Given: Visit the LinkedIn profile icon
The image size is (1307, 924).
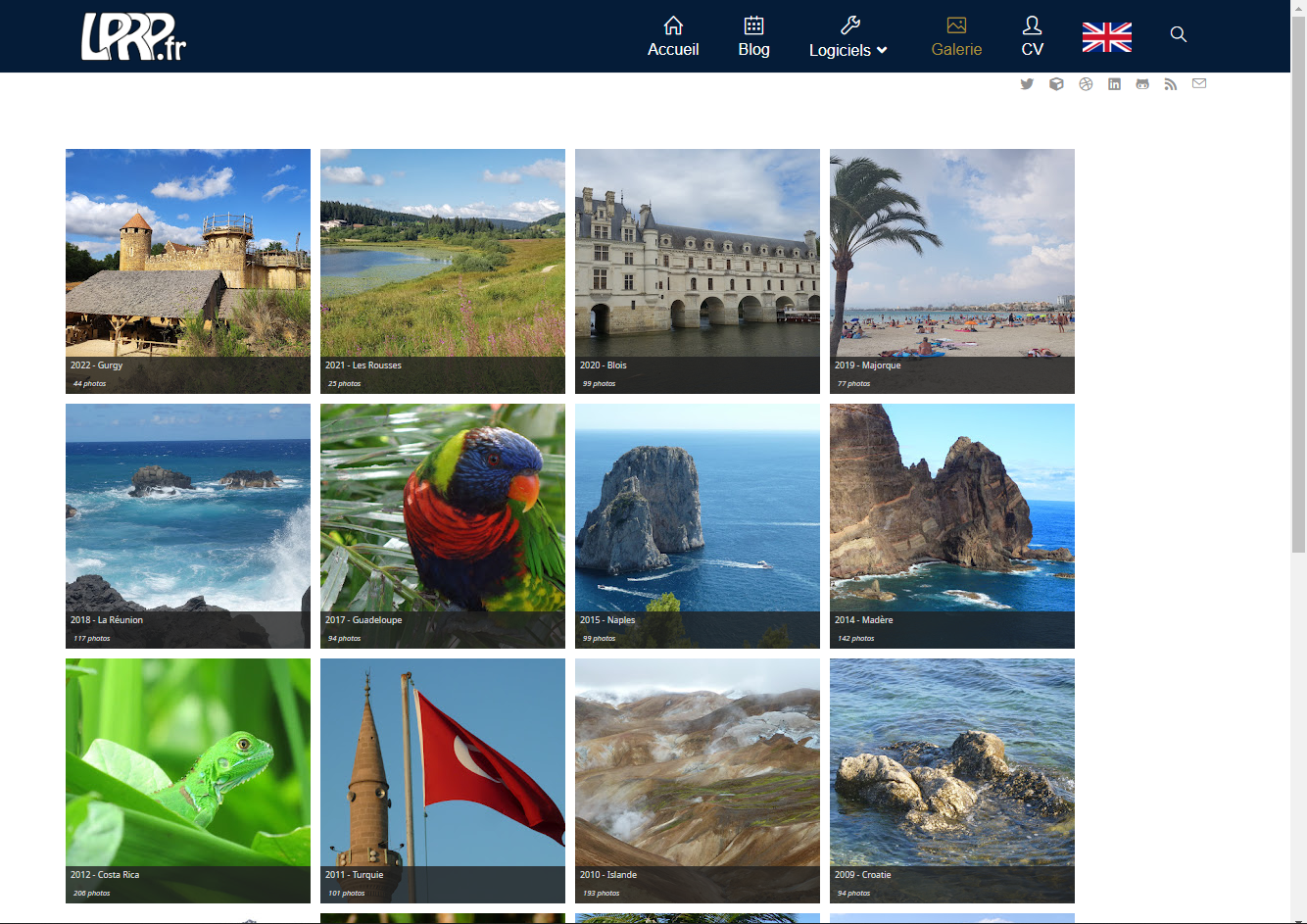Looking at the screenshot, I should 1114,84.
